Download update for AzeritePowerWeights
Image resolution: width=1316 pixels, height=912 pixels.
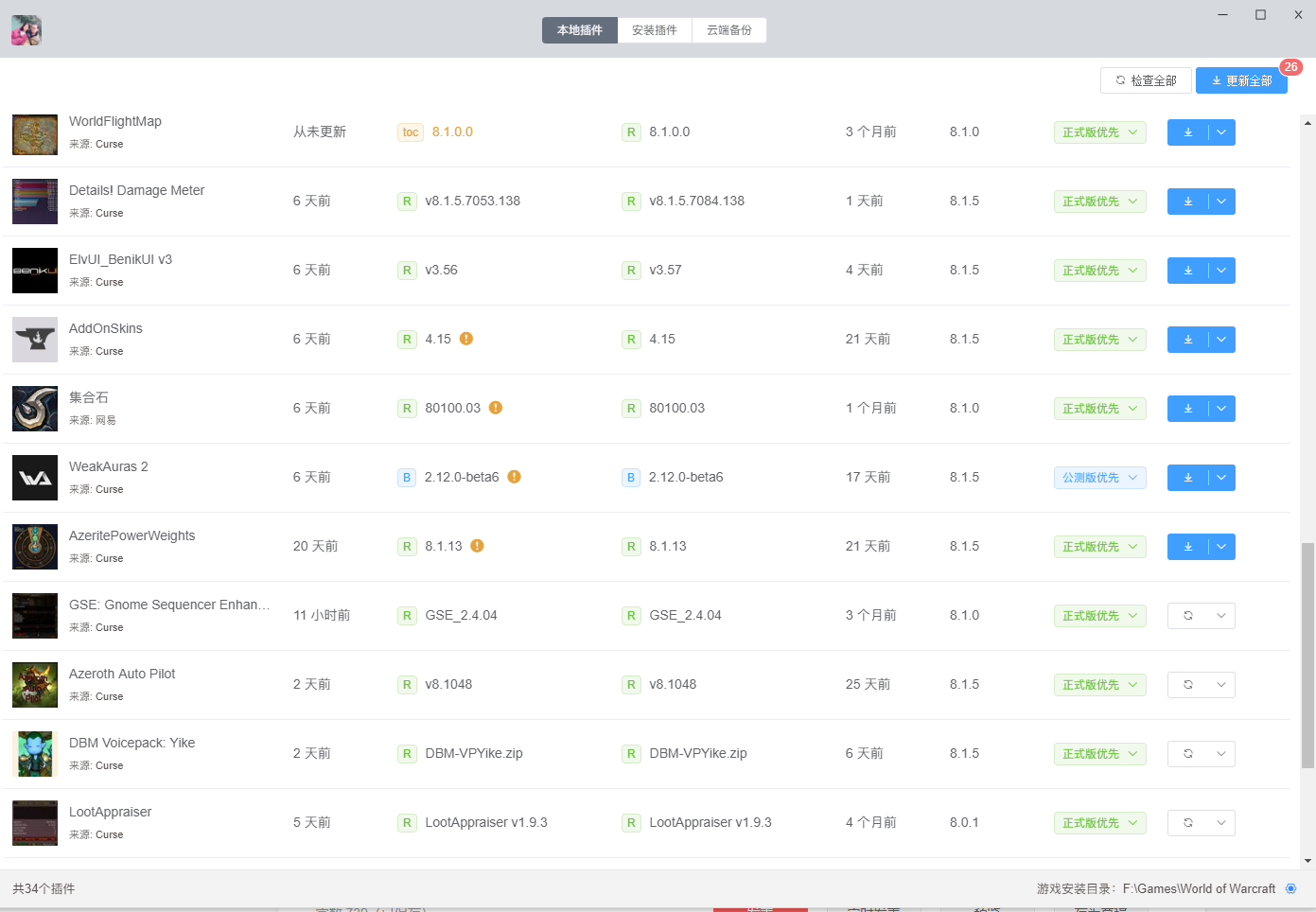[1187, 547]
